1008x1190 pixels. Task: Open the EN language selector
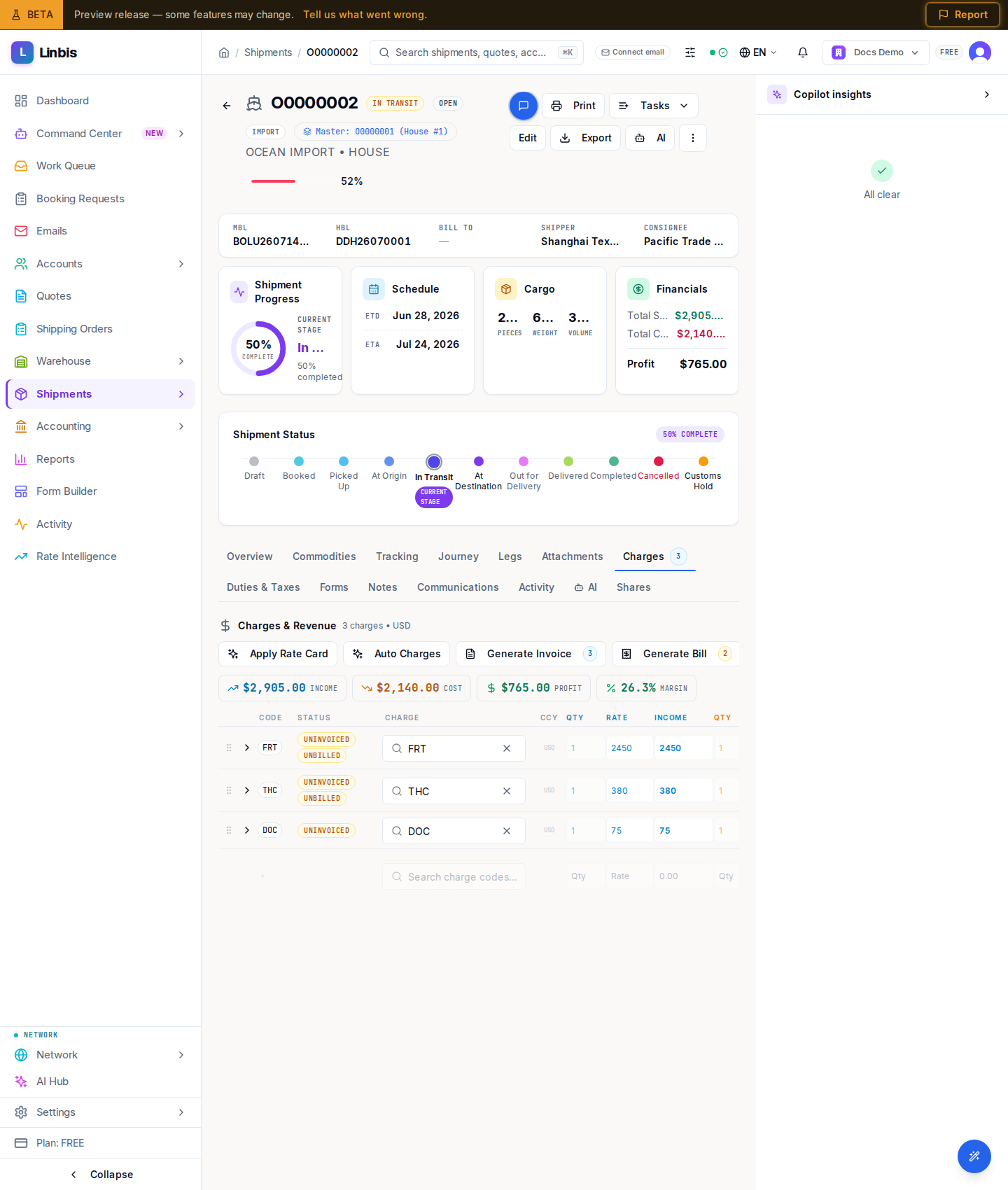(758, 52)
